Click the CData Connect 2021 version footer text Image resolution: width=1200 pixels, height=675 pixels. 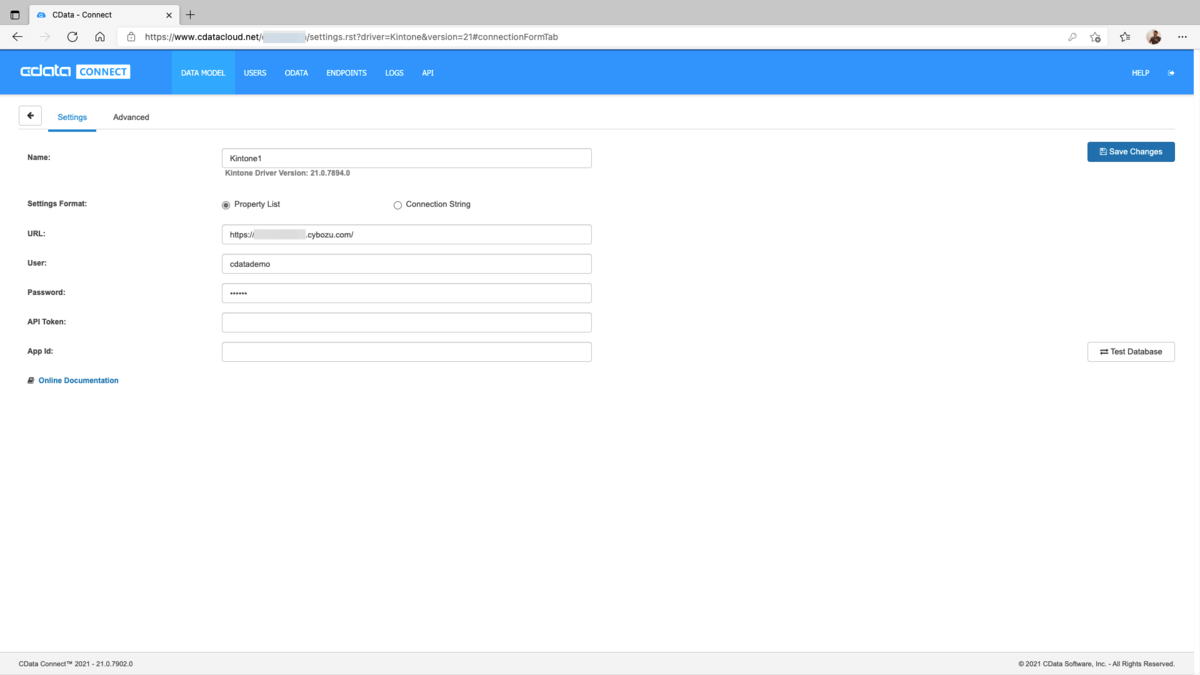(x=76, y=664)
